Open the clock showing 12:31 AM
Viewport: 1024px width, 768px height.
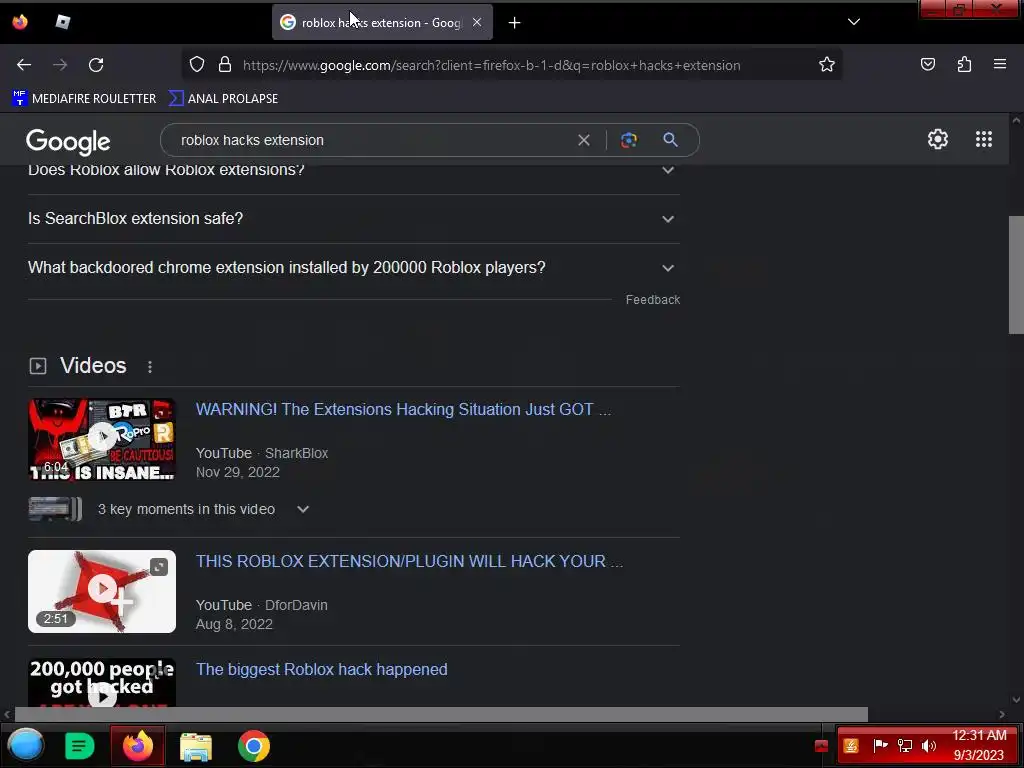[979, 745]
